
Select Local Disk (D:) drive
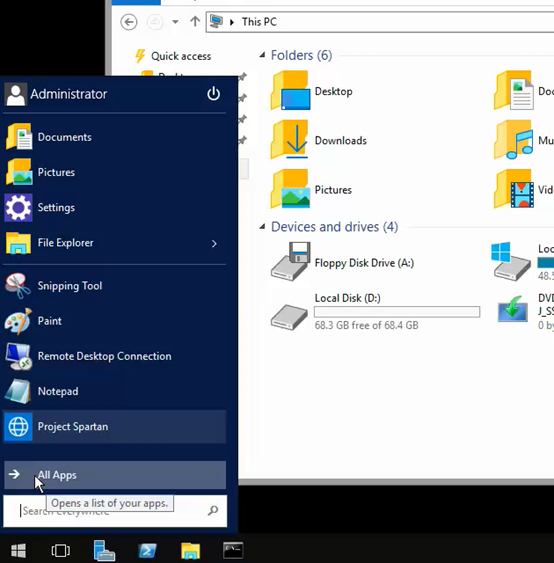[375, 312]
